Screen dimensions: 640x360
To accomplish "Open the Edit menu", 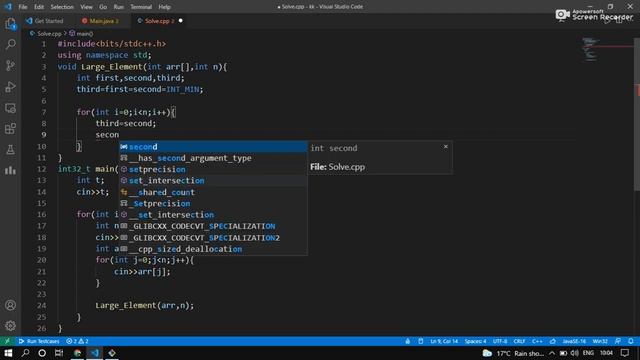I will coord(39,7).
